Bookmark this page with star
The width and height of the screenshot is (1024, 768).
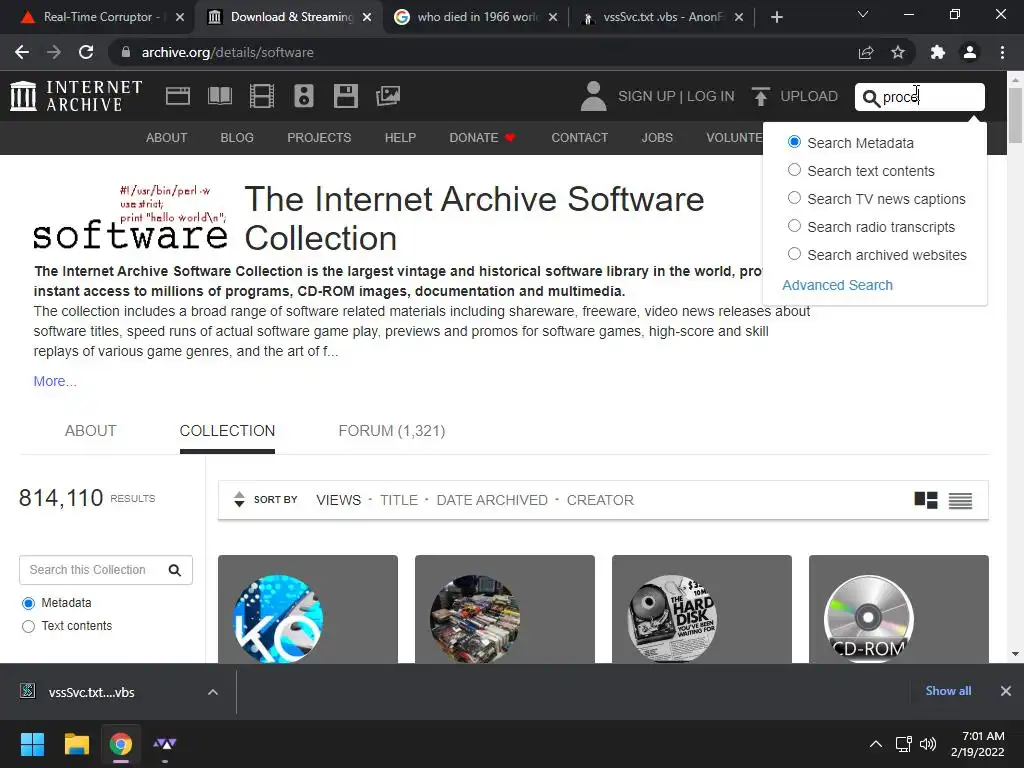[898, 52]
